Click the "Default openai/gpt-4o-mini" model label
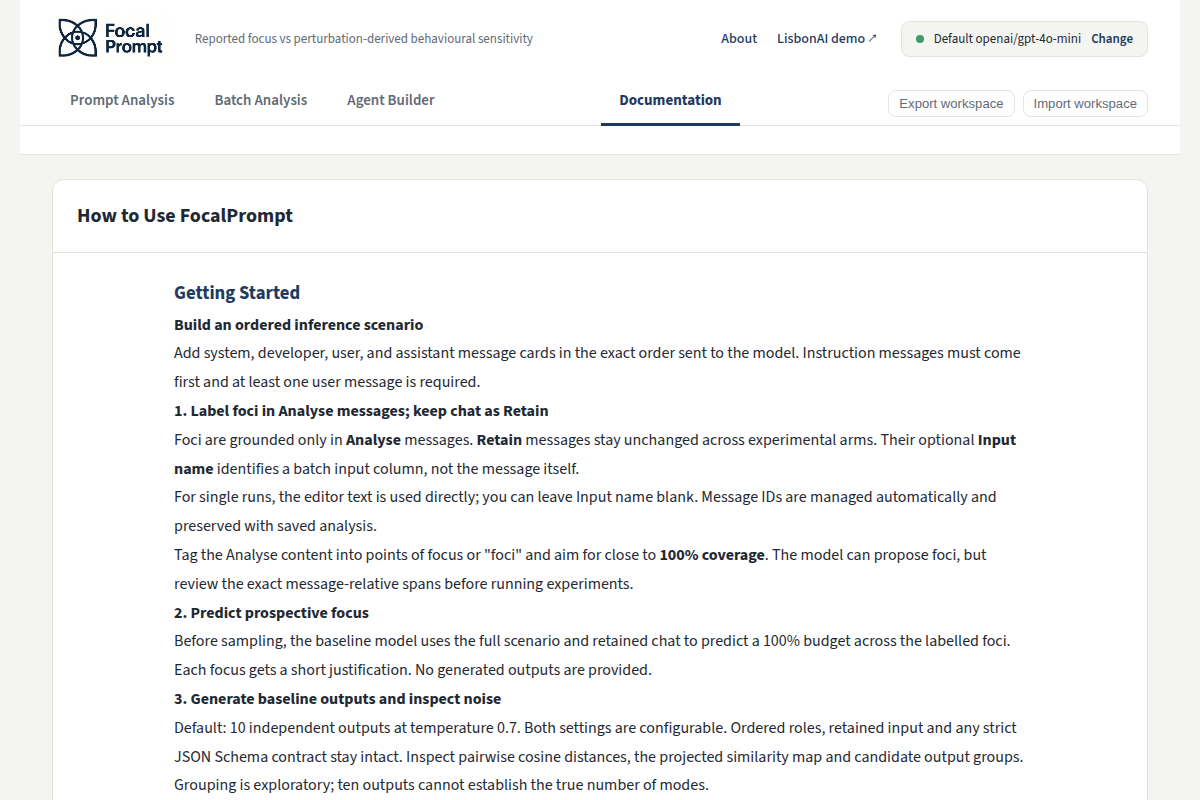 coord(1007,39)
